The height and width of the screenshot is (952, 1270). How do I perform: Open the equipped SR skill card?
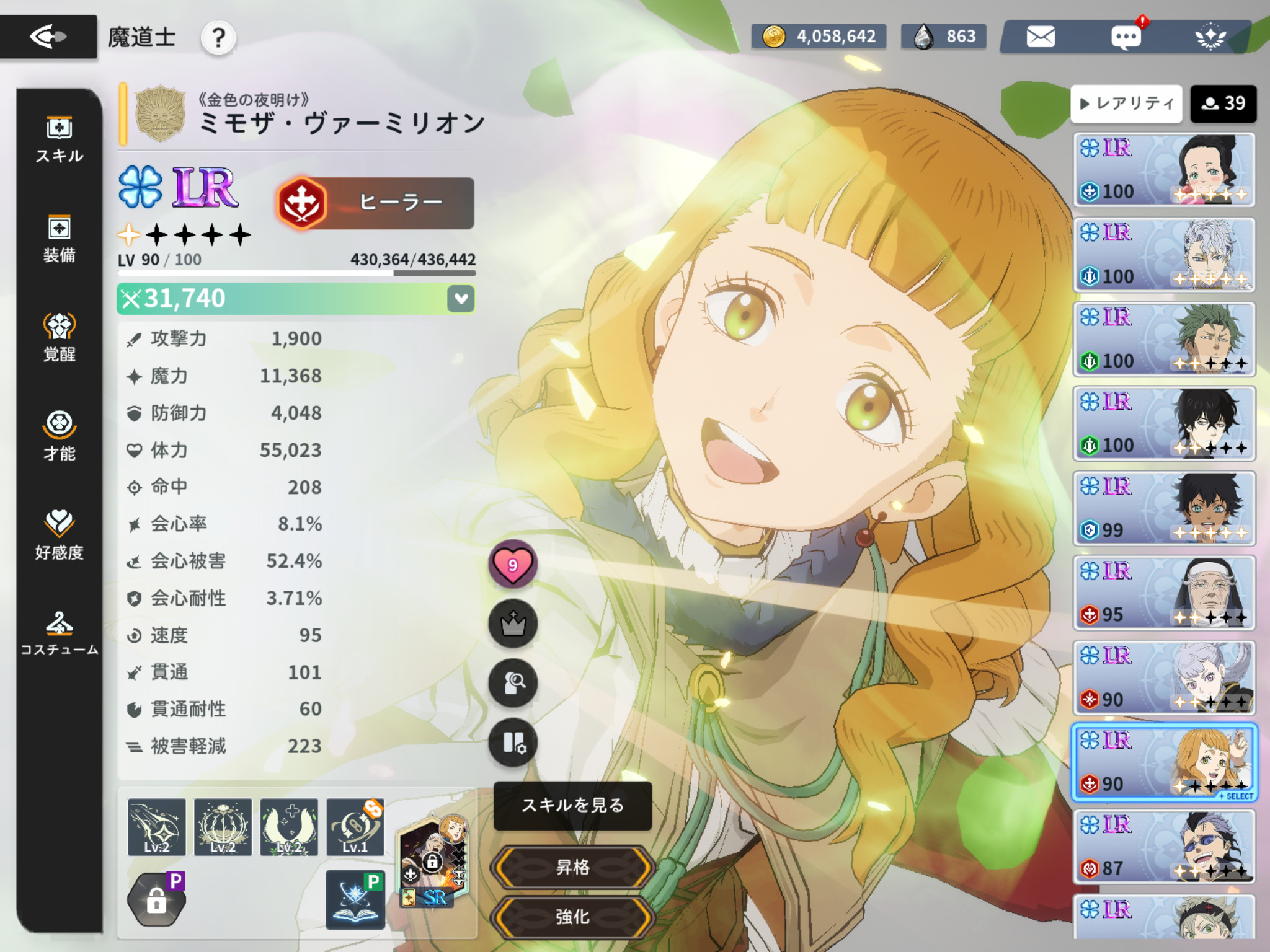[432, 863]
